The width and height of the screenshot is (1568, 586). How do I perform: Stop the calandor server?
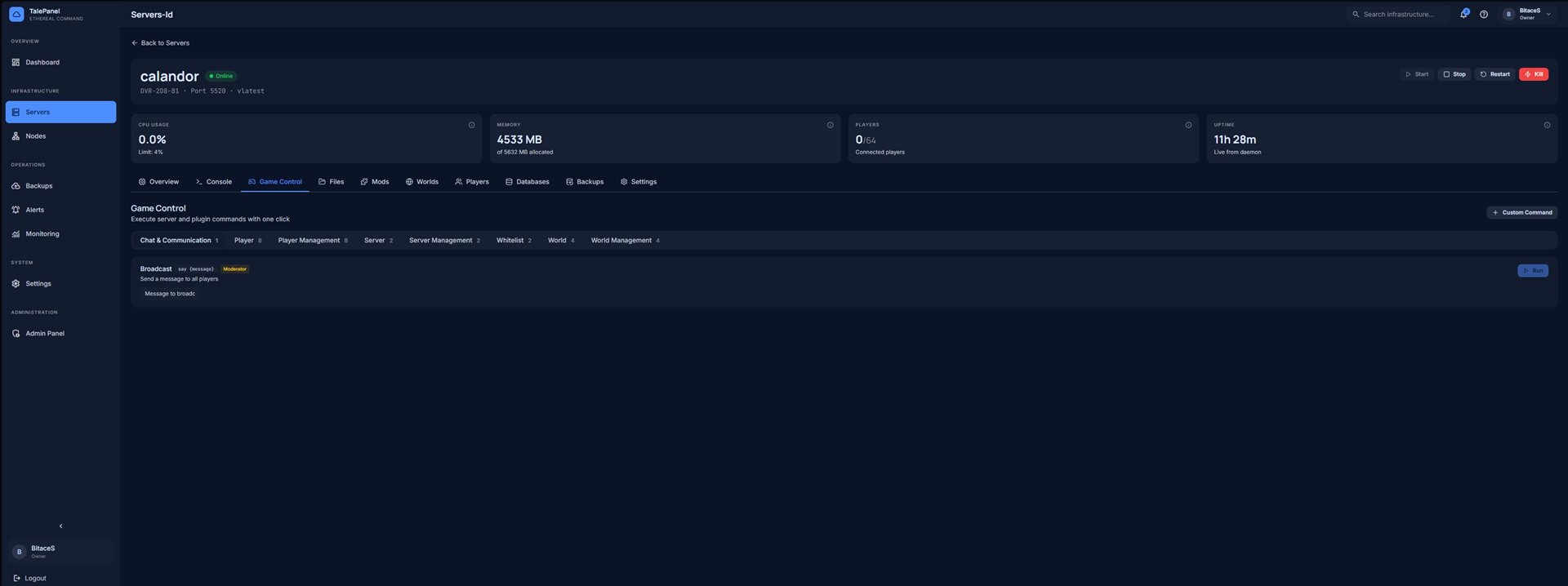pos(1454,74)
